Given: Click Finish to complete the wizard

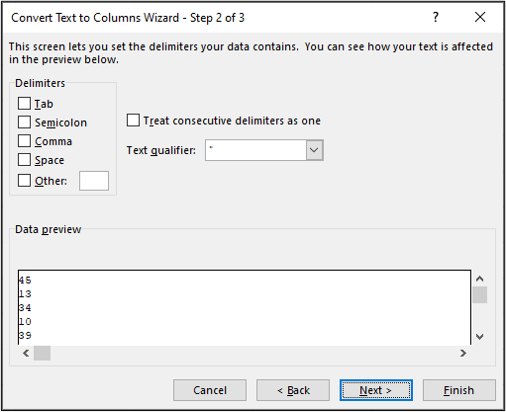Looking at the screenshot, I should pyautogui.click(x=459, y=390).
